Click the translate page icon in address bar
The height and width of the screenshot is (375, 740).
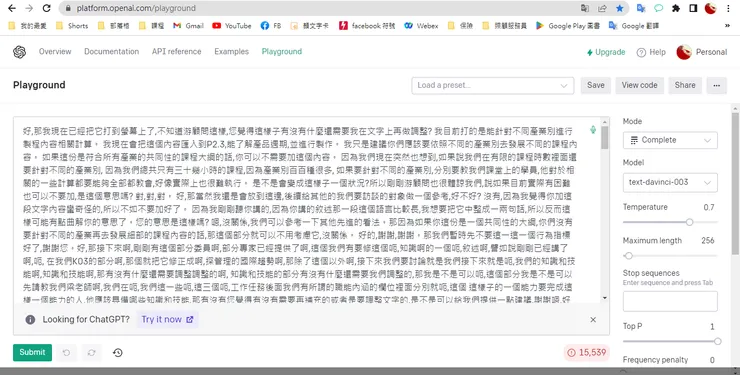click(x=585, y=8)
